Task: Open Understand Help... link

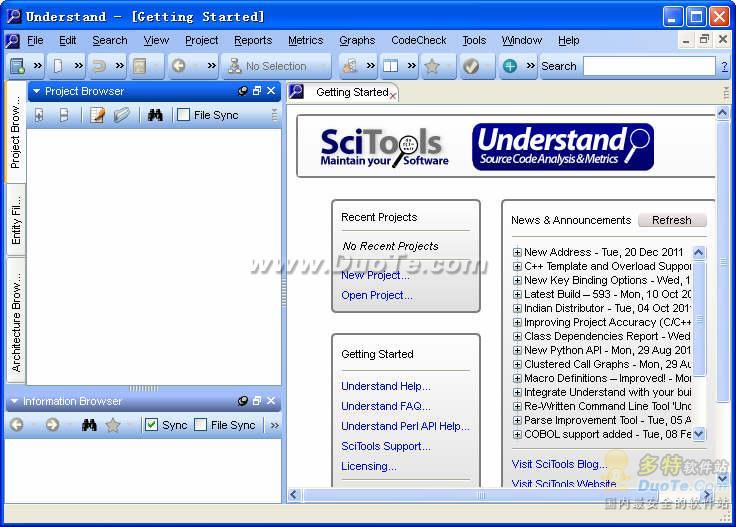Action: click(385, 386)
